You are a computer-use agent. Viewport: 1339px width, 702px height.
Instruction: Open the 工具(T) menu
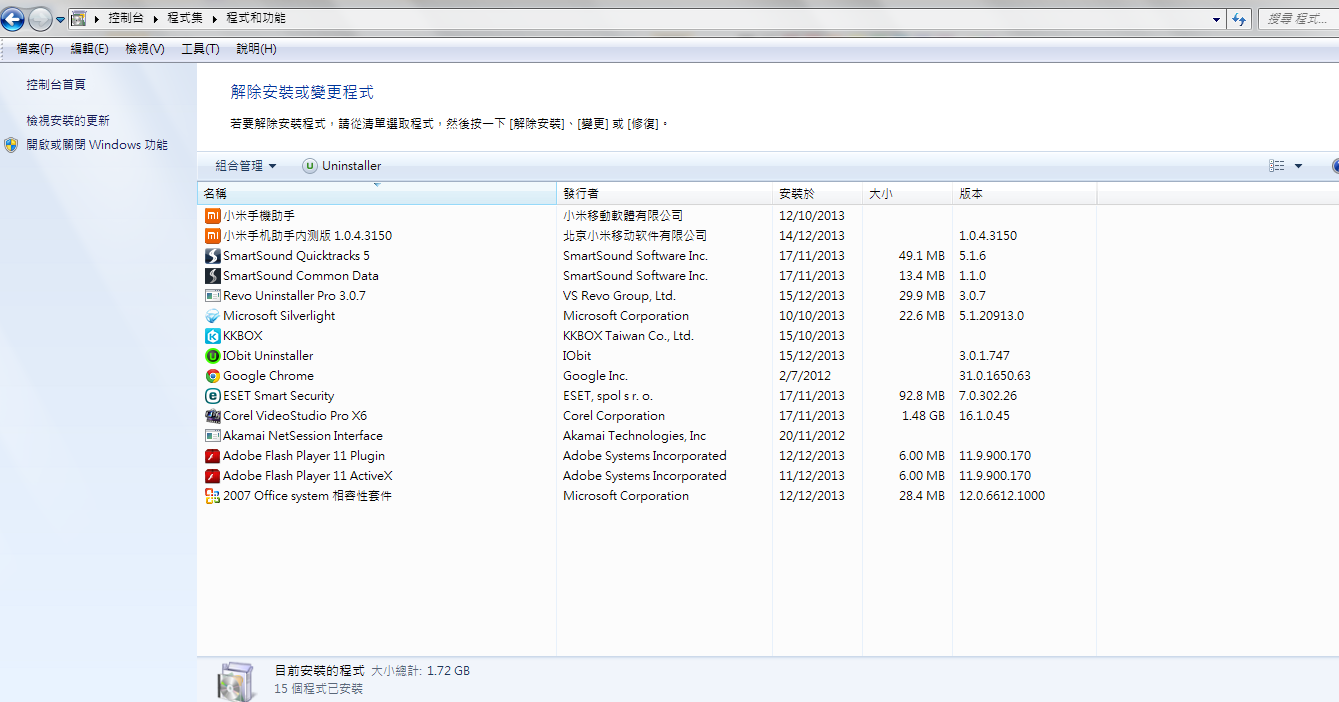tap(200, 49)
